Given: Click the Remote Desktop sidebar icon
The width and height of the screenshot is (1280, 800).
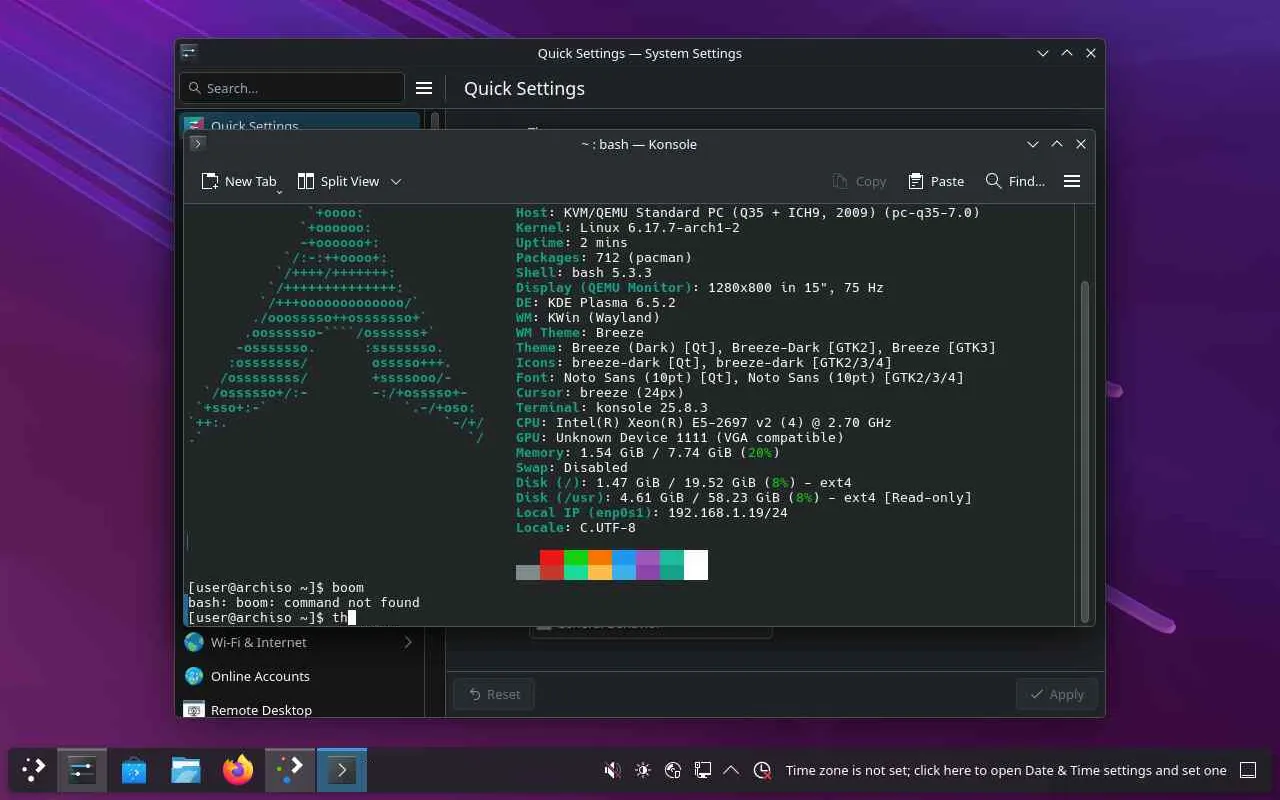Looking at the screenshot, I should (194, 709).
